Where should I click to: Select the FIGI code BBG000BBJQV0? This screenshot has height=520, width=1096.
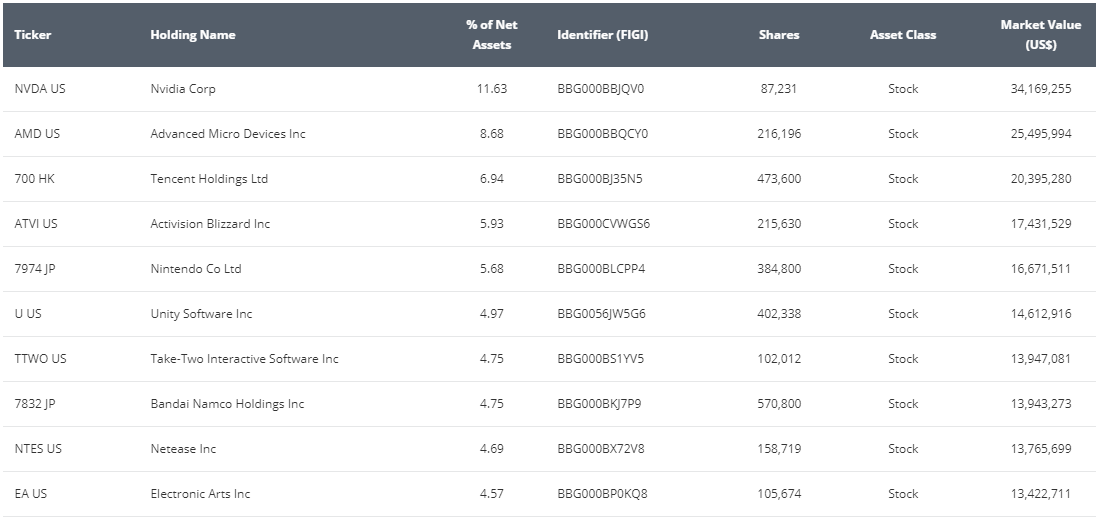click(x=600, y=89)
